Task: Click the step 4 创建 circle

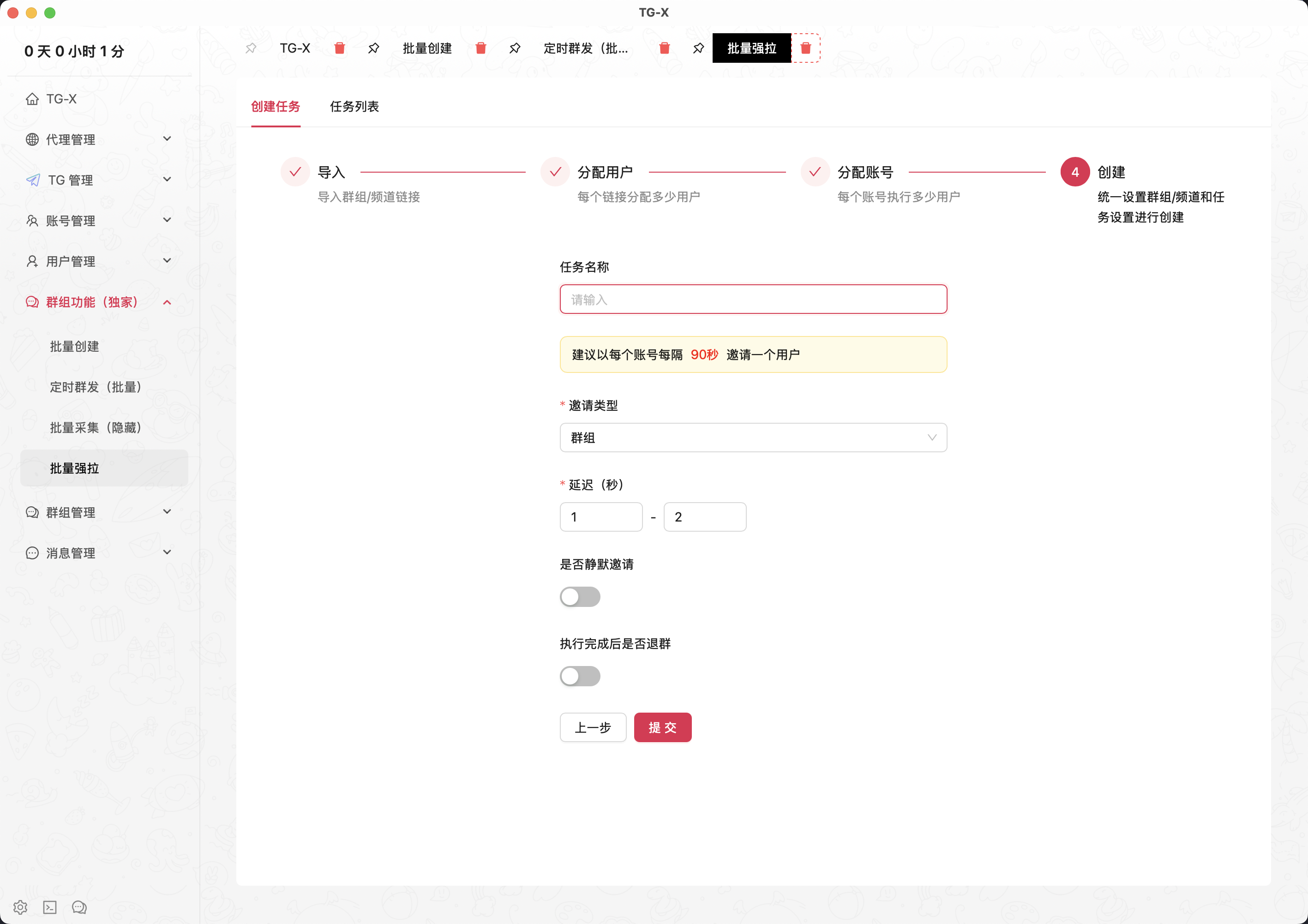Action: 1075,172
